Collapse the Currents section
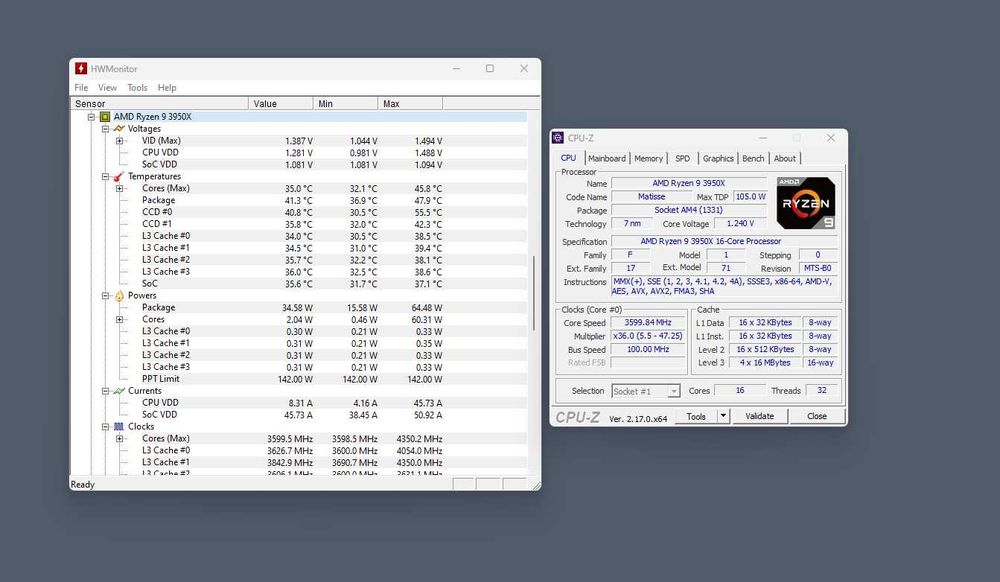The width and height of the screenshot is (1000, 582). click(105, 391)
